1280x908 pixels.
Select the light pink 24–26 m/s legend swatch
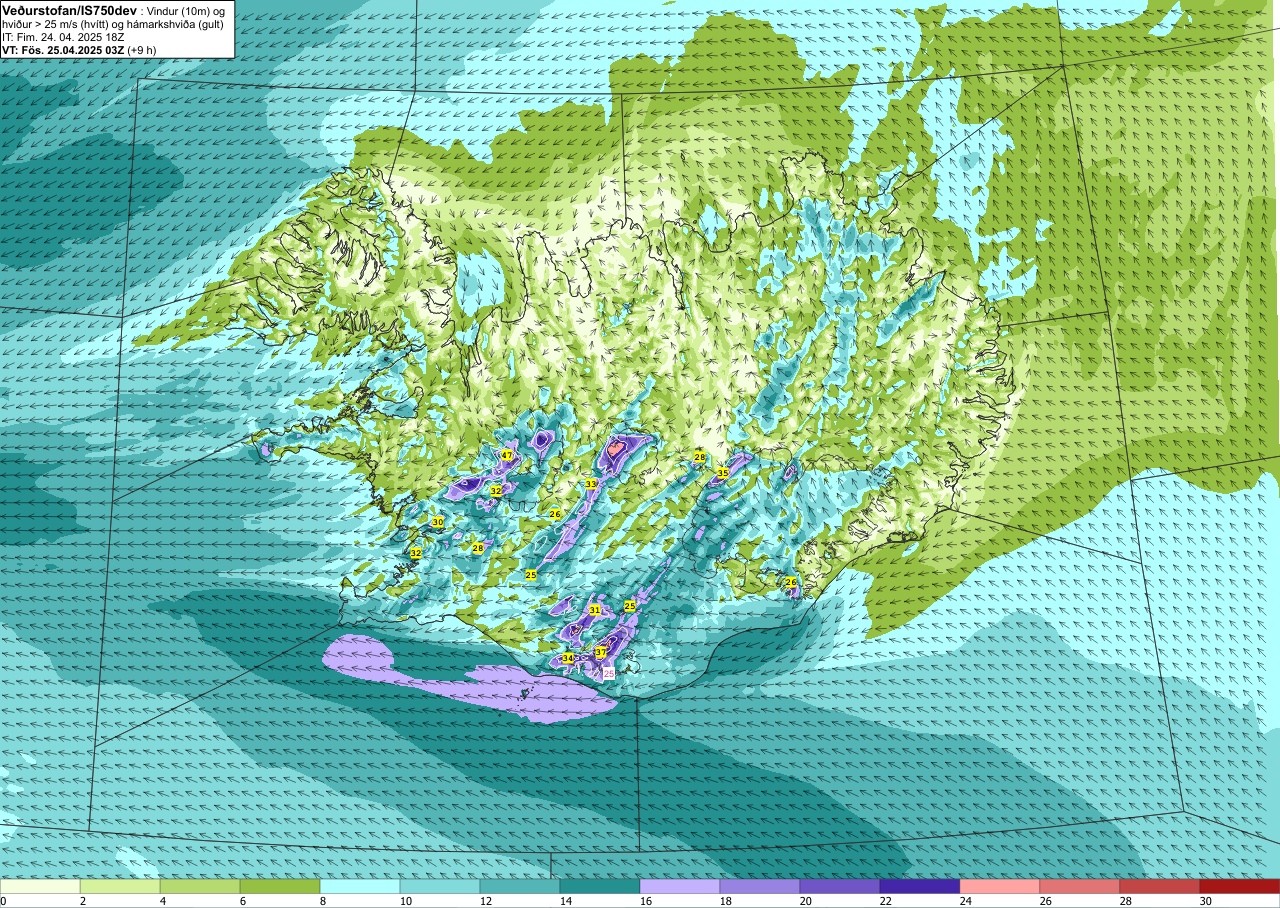(x=1000, y=886)
